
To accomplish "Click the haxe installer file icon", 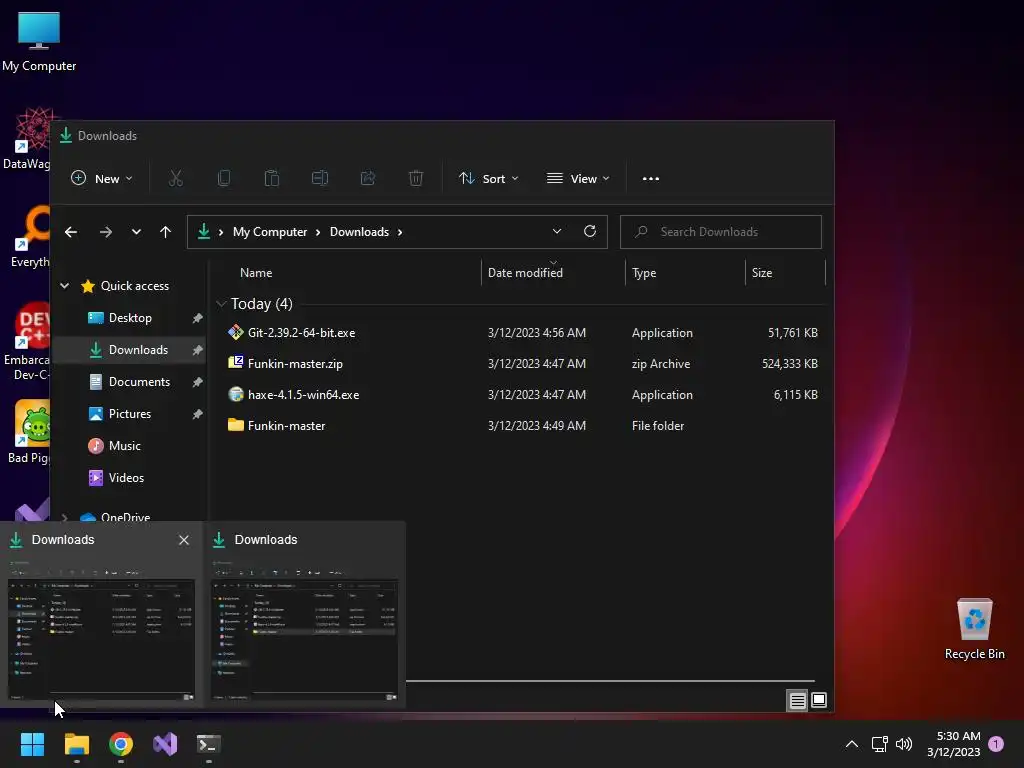I will (x=235, y=394).
